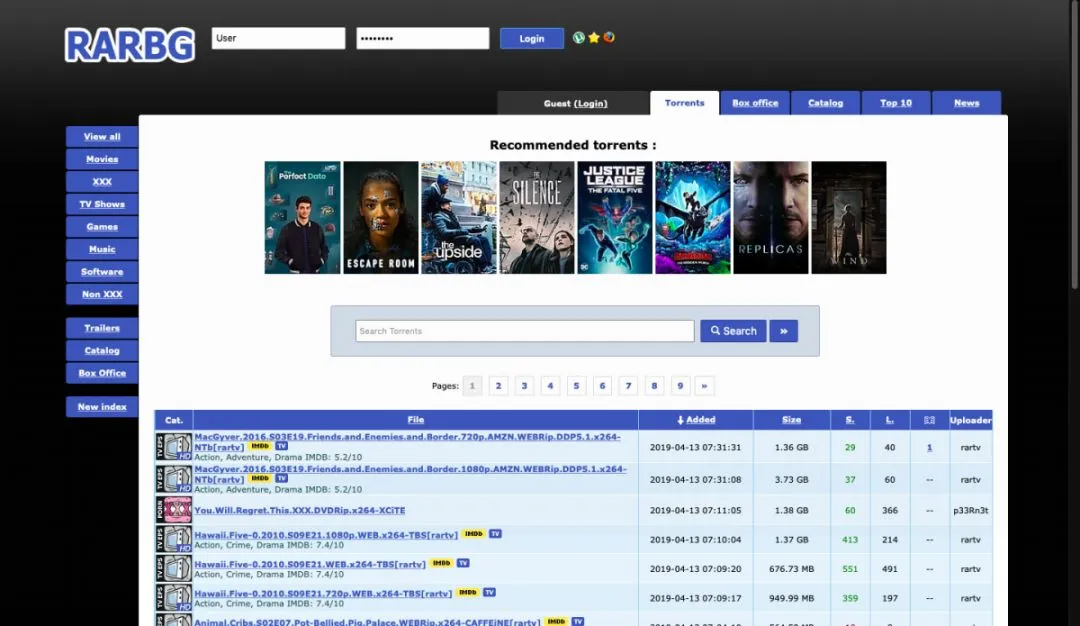
Task: Click the blue Login button
Action: (x=532, y=39)
